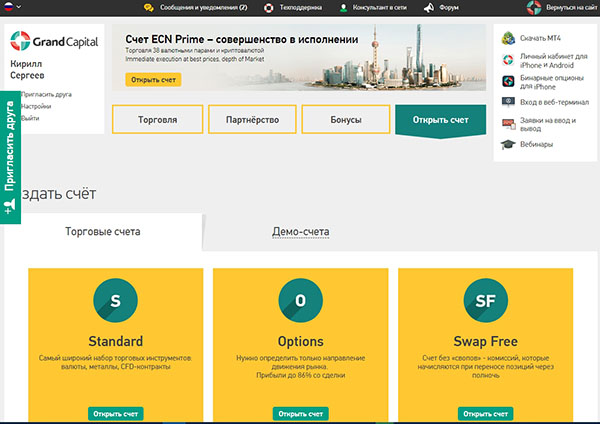Open the Партнёрство menu section

click(x=252, y=119)
